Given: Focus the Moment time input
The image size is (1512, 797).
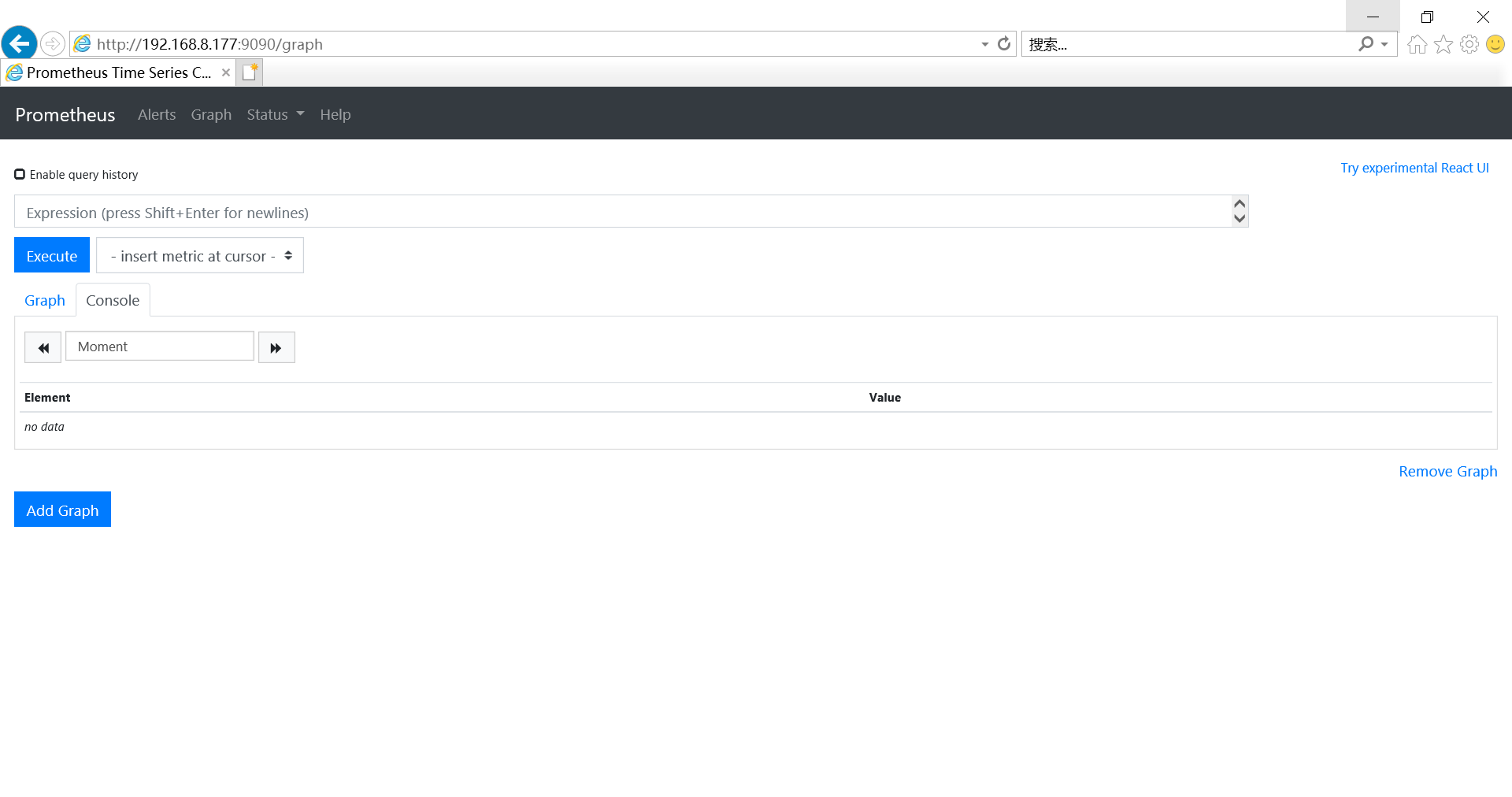Looking at the screenshot, I should tap(160, 347).
